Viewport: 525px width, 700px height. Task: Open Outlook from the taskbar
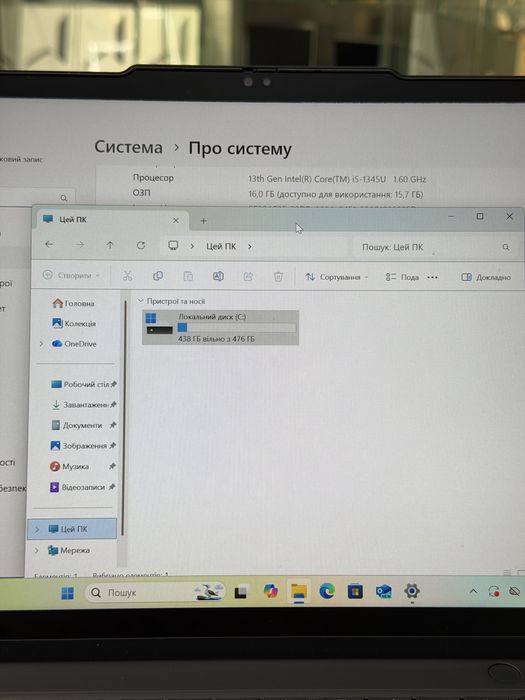click(383, 592)
